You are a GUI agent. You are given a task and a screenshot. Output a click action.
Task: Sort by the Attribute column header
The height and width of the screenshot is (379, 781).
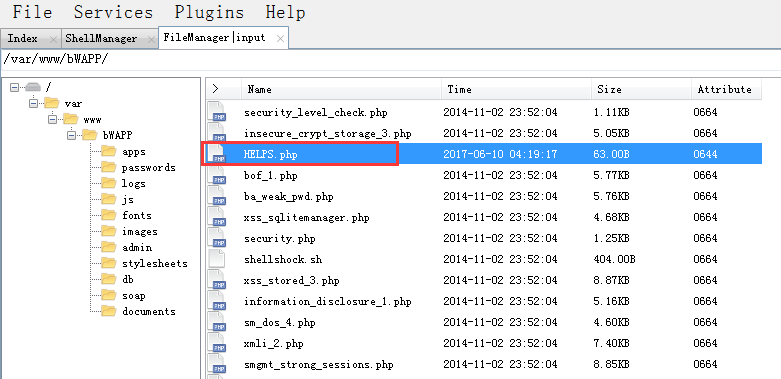(726, 89)
